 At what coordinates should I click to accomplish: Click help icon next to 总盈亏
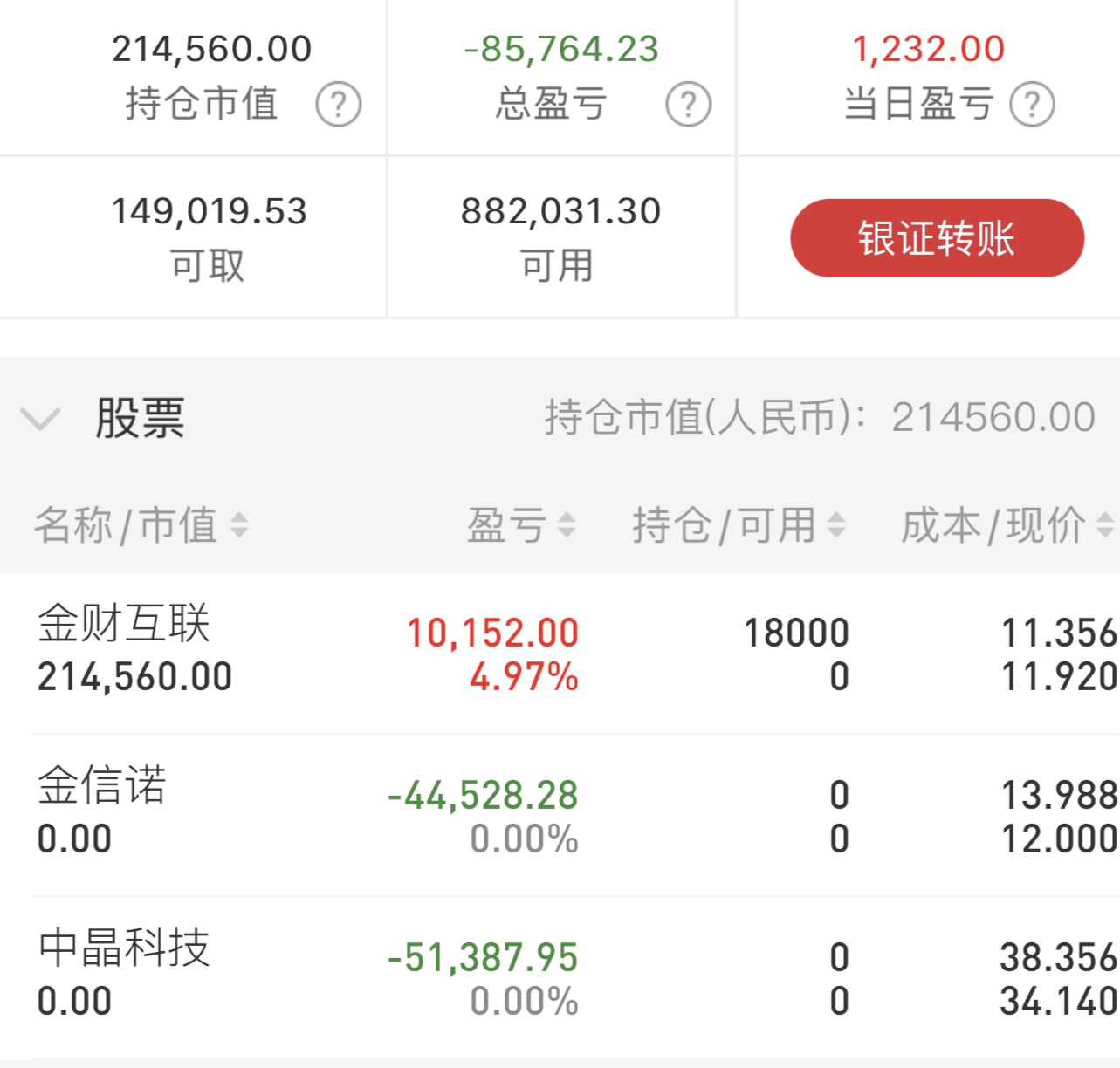[x=688, y=105]
